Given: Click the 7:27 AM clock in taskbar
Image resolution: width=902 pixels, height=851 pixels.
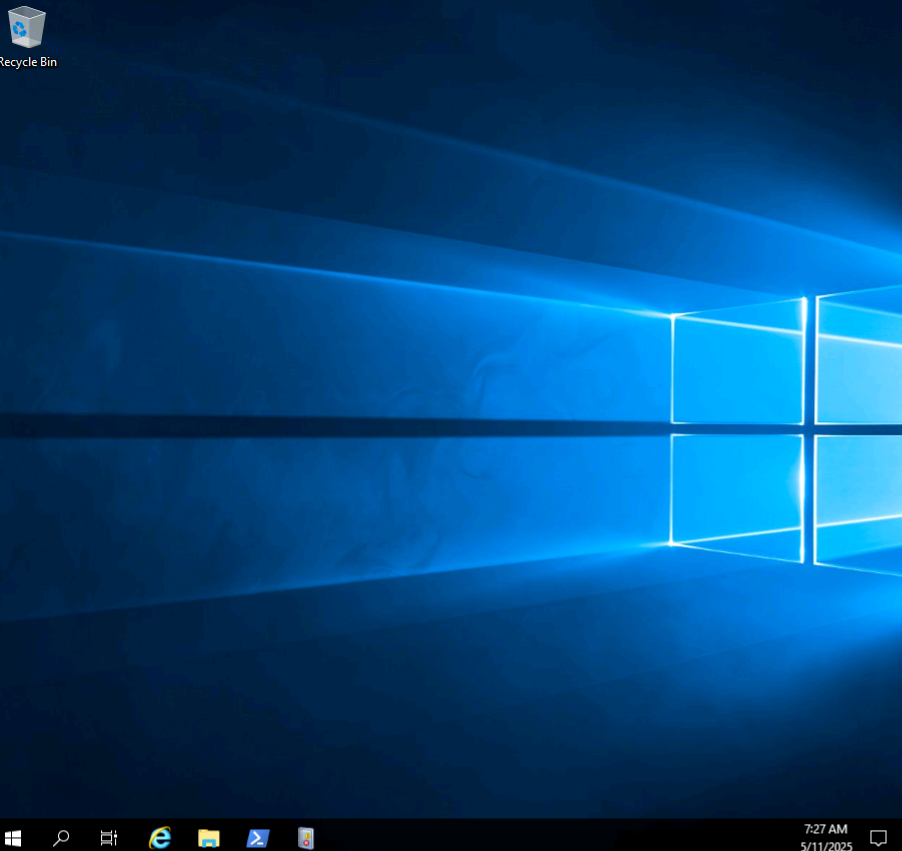Looking at the screenshot, I should [x=825, y=829].
